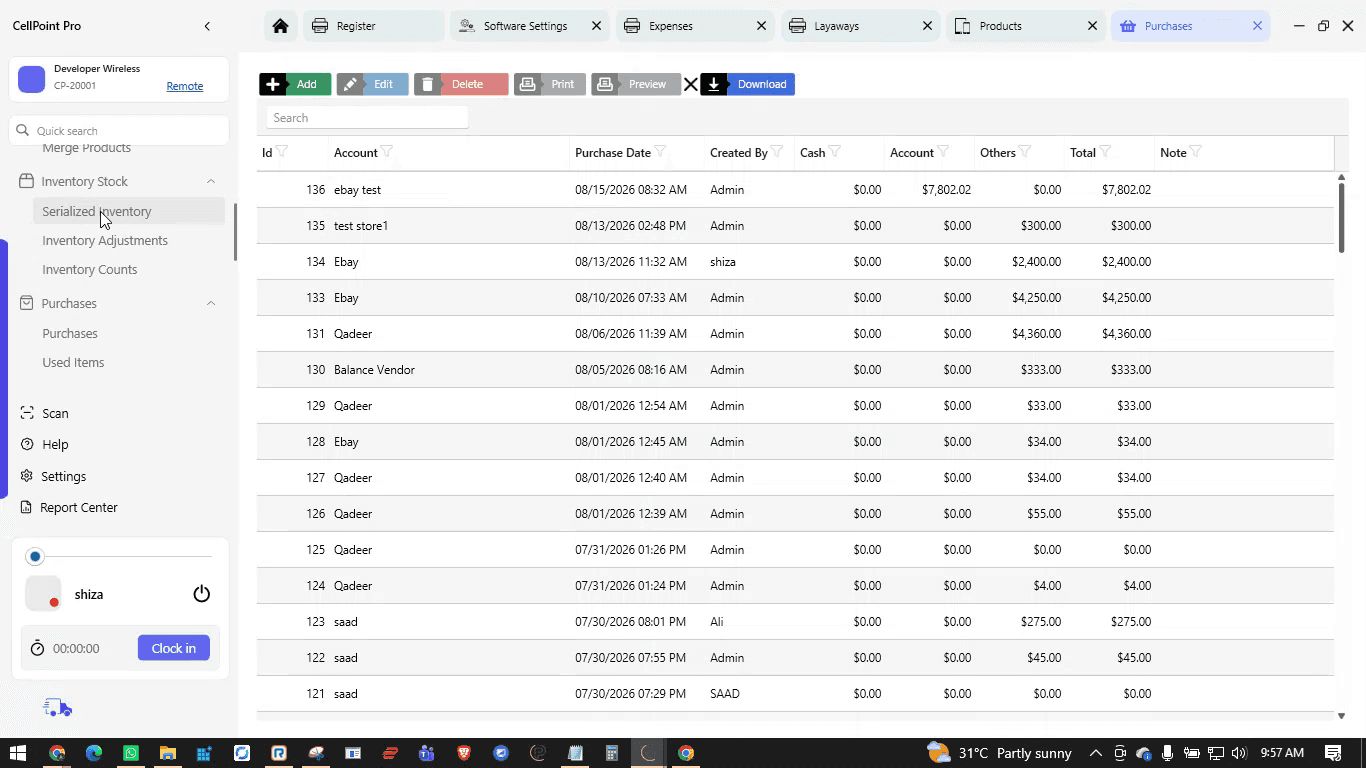Click the Download button
Viewport: 1366px width, 768px height.
[748, 84]
